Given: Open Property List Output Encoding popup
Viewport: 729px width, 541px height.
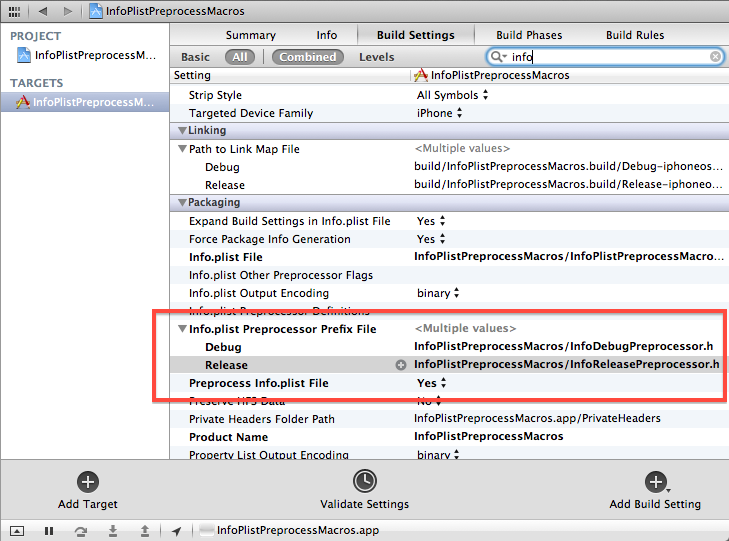Looking at the screenshot, I should (438, 454).
